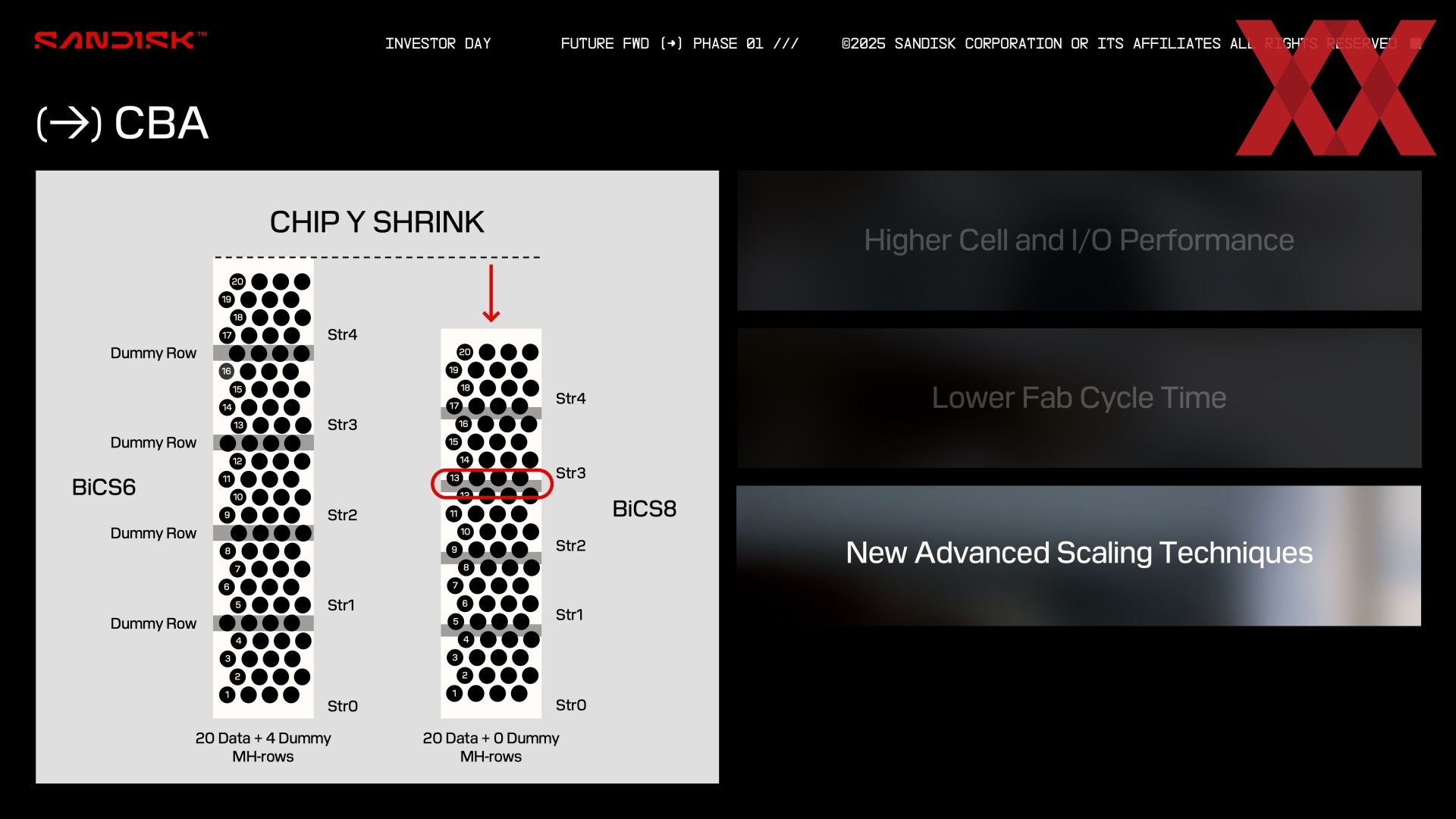The width and height of the screenshot is (1456, 819).
Task: Click circle number 20 in the BiCS6 column
Action: pyautogui.click(x=237, y=281)
